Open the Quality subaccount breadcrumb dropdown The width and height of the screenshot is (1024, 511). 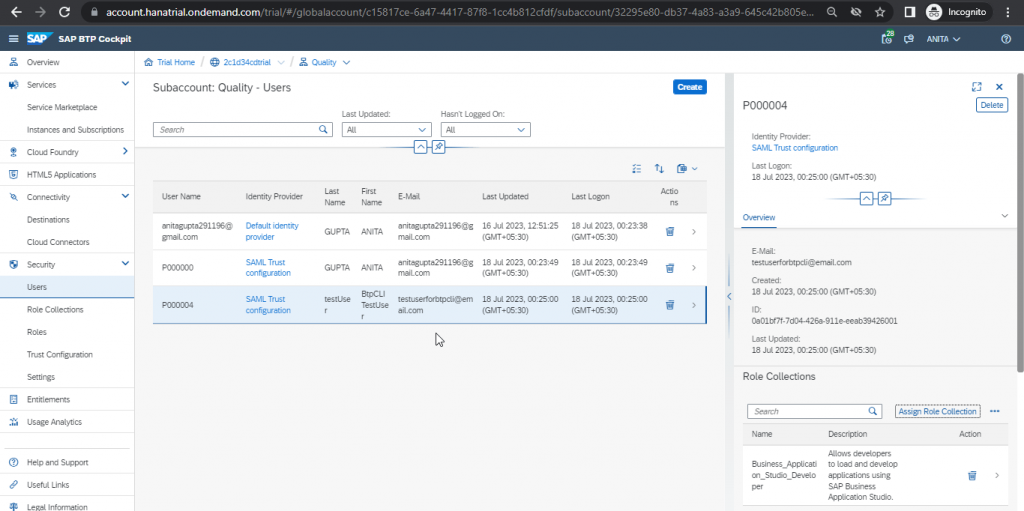tap(346, 62)
